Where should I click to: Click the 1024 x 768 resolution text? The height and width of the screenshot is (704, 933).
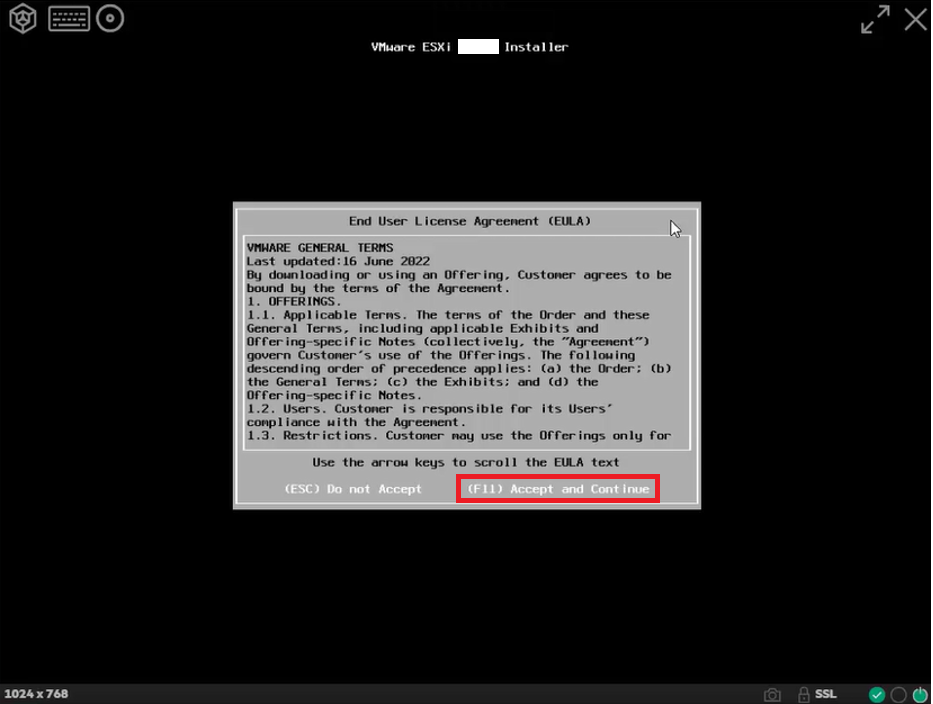[36, 694]
